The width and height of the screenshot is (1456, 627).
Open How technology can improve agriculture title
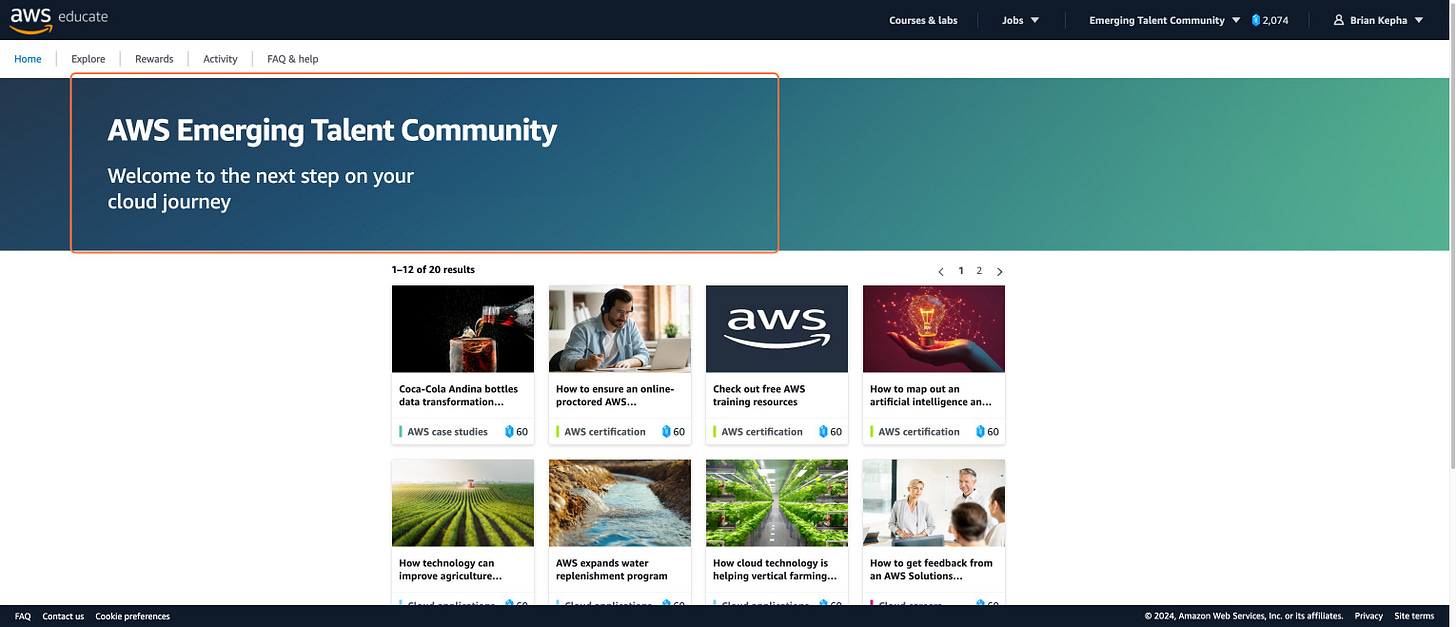coord(451,570)
